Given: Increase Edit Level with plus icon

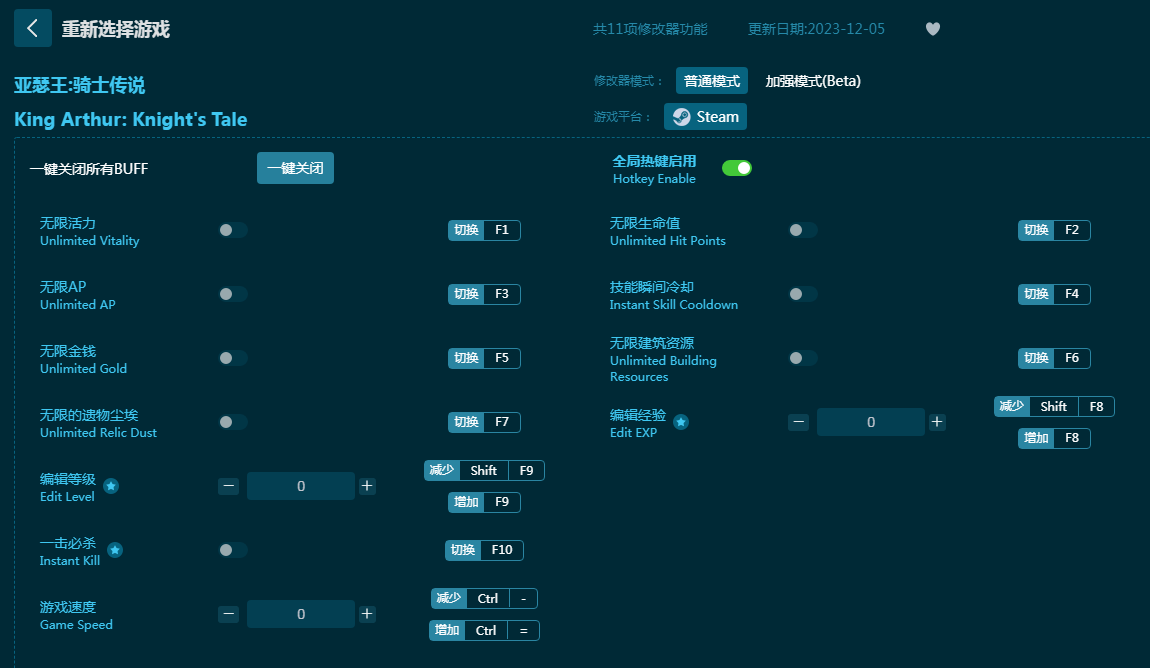Looking at the screenshot, I should coord(367,486).
